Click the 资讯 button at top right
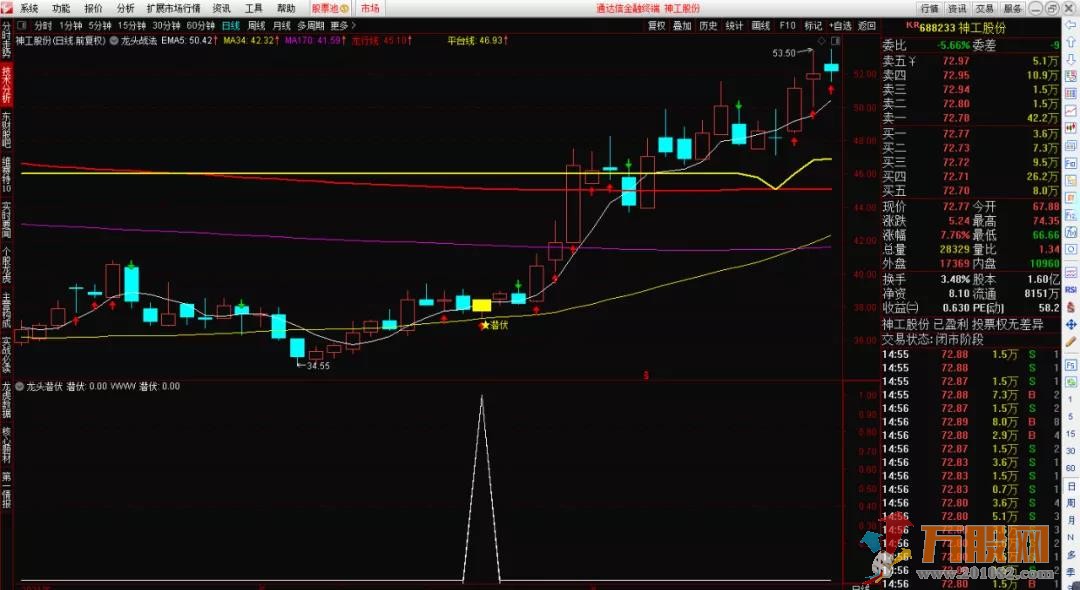The width and height of the screenshot is (1080, 590). (x=957, y=8)
